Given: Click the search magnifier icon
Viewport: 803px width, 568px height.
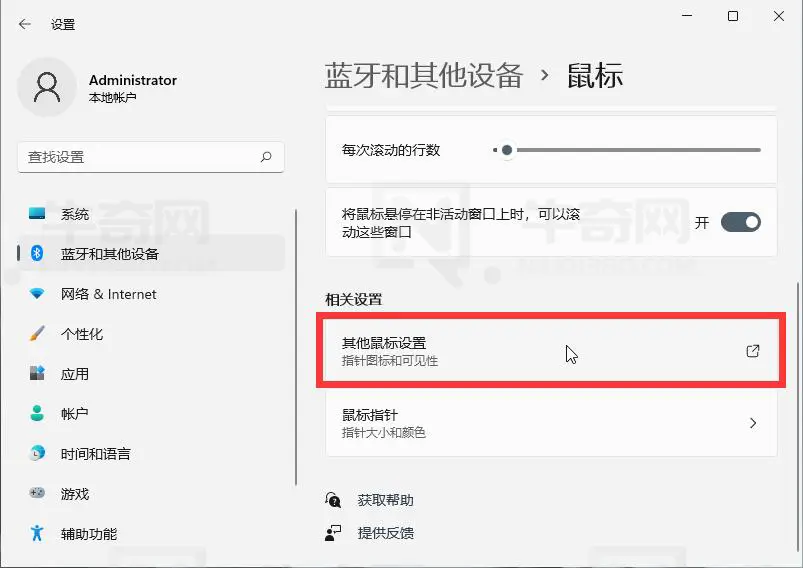Looking at the screenshot, I should 266,157.
